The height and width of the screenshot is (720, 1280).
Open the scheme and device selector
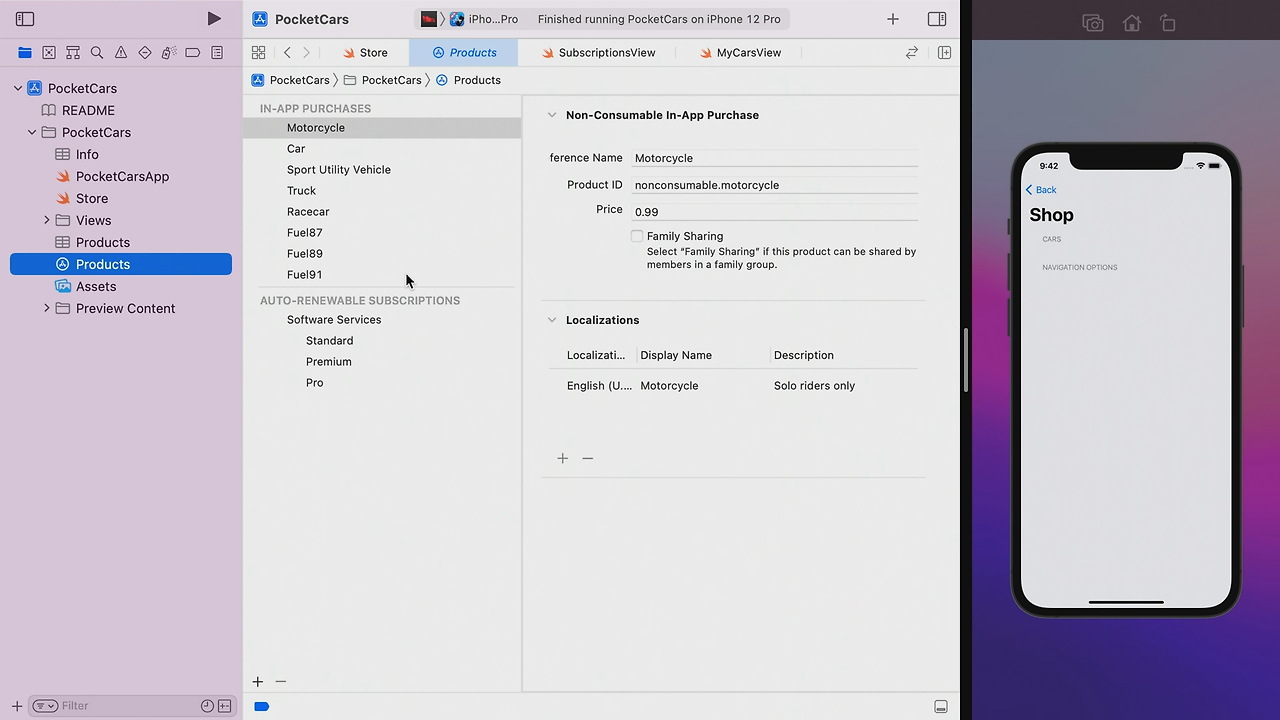469,19
